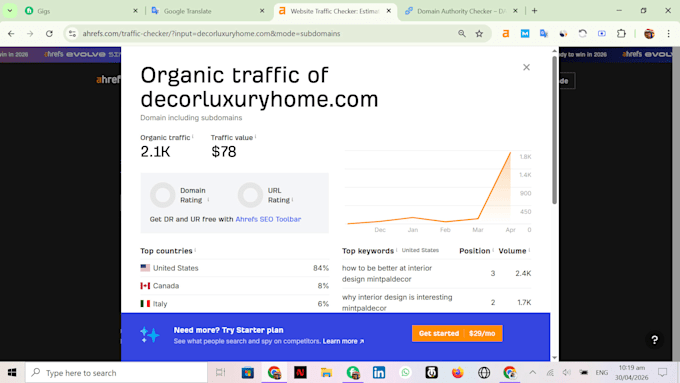Viewport: 680px width, 383px height.
Task: Click the Top countries info icon
Action: (x=195, y=250)
